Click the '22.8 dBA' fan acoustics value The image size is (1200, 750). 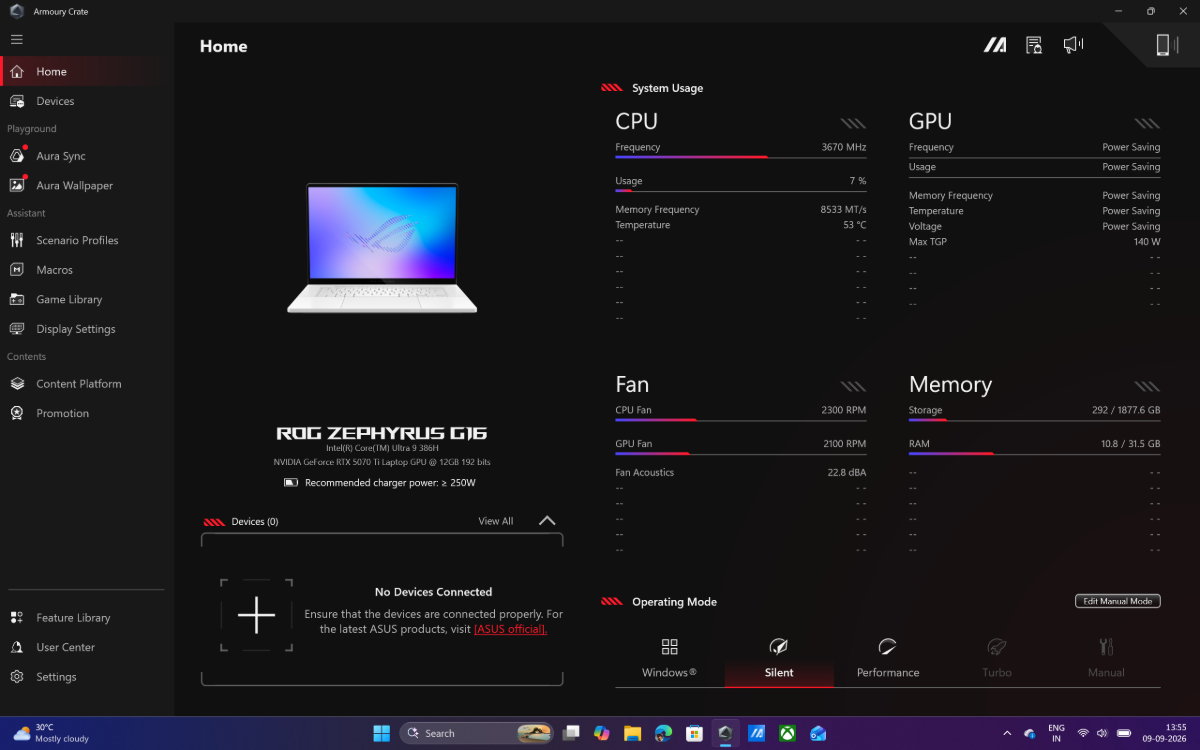click(847, 472)
